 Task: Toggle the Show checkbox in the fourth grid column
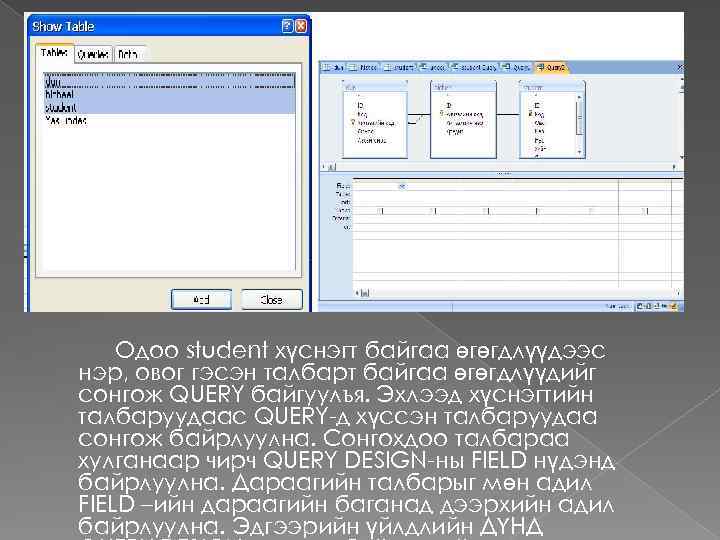[537, 211]
